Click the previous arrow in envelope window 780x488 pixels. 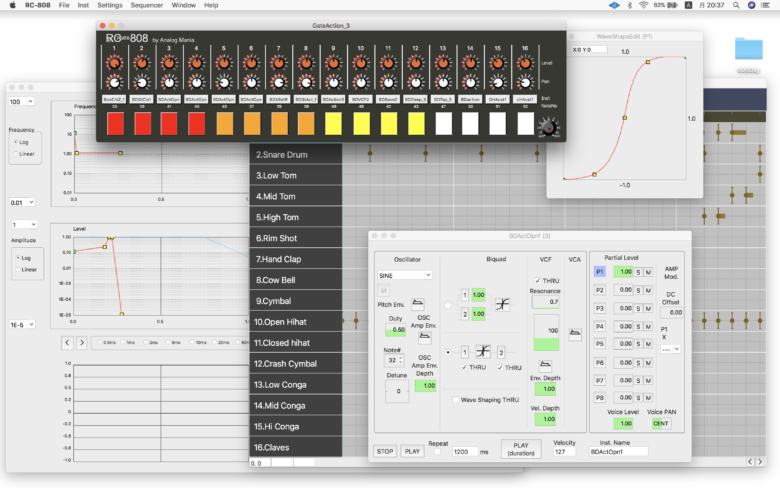tap(67, 342)
